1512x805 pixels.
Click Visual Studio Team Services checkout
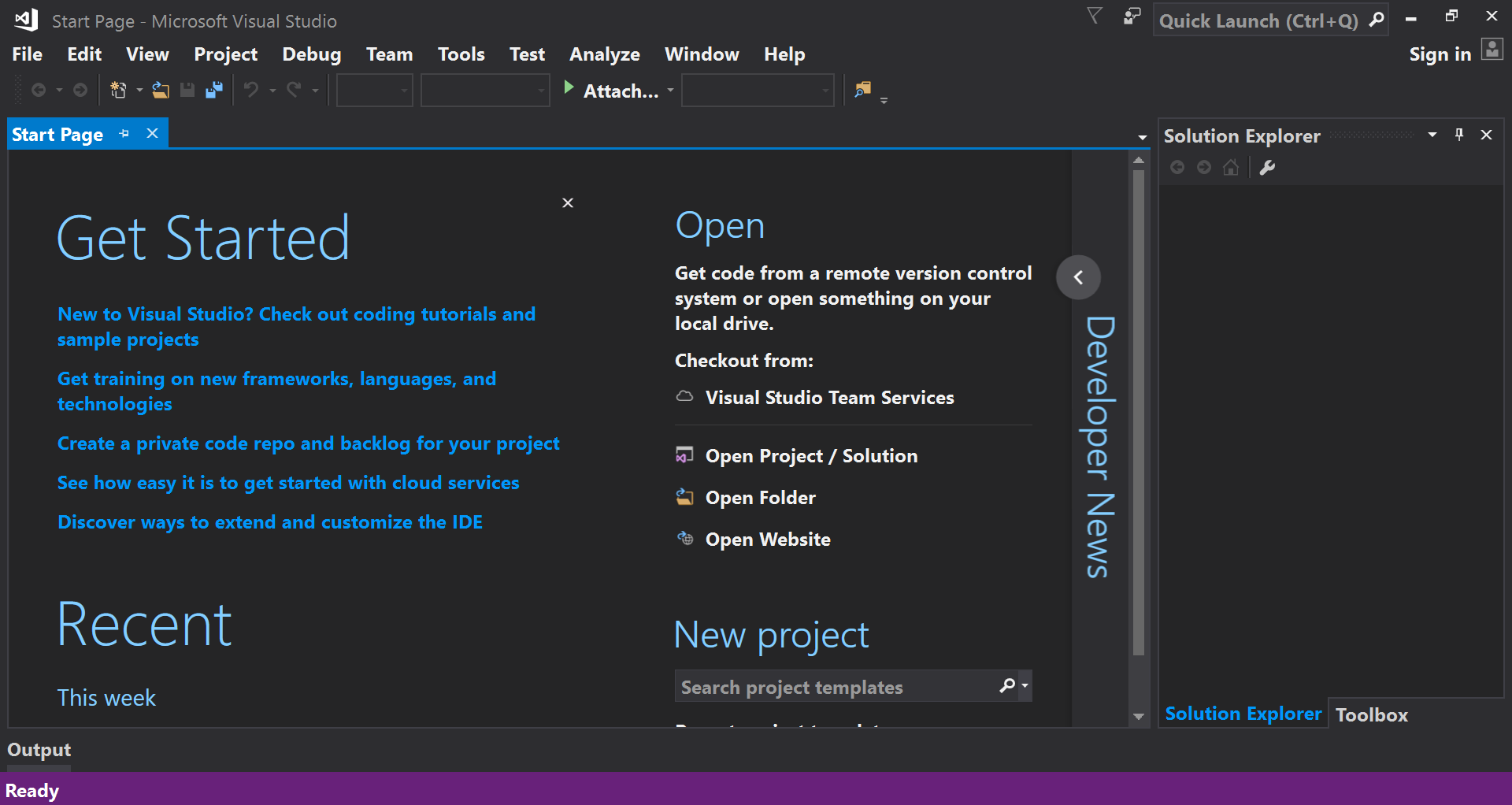(815, 398)
